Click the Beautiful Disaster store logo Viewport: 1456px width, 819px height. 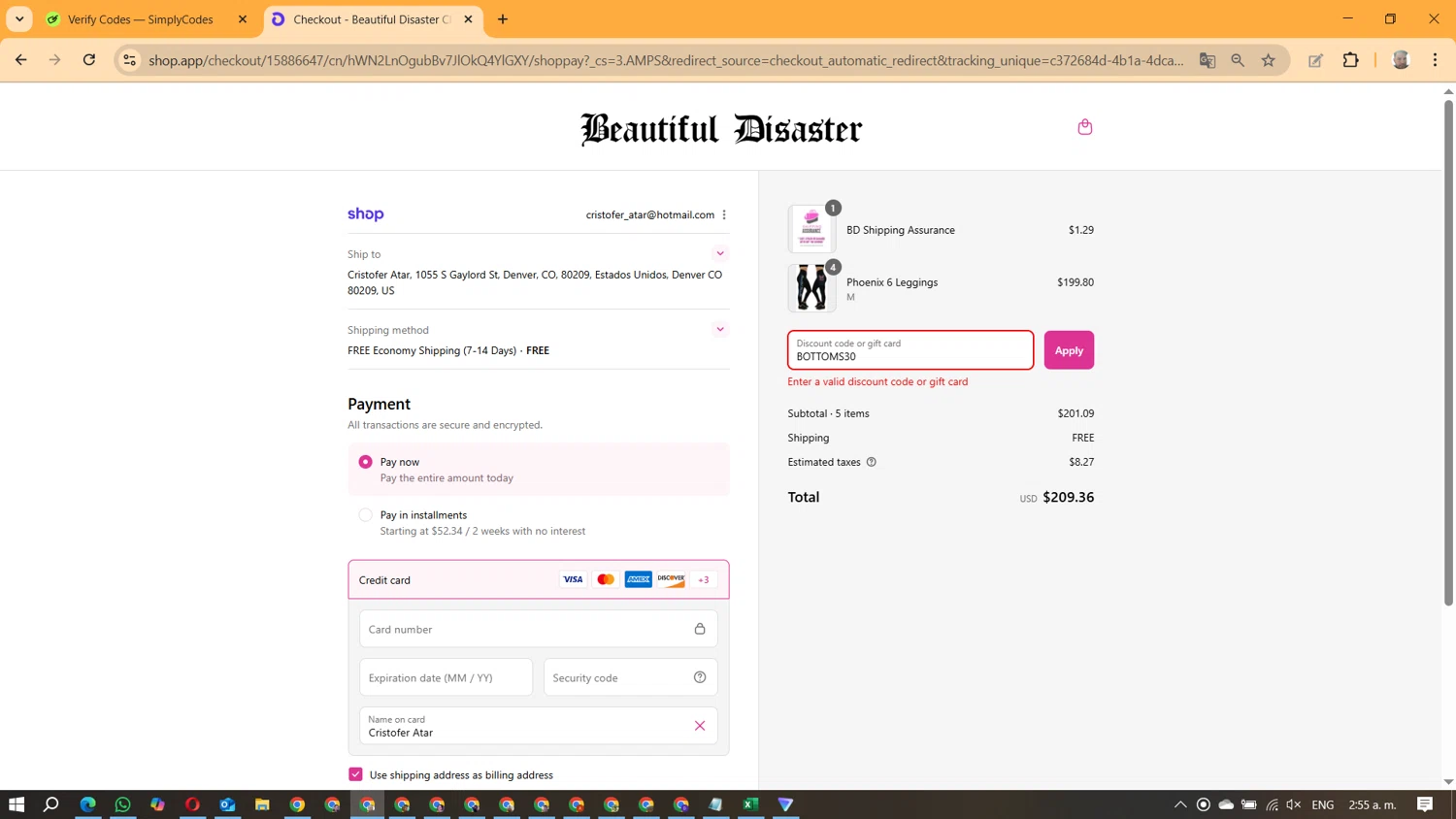tap(721, 128)
